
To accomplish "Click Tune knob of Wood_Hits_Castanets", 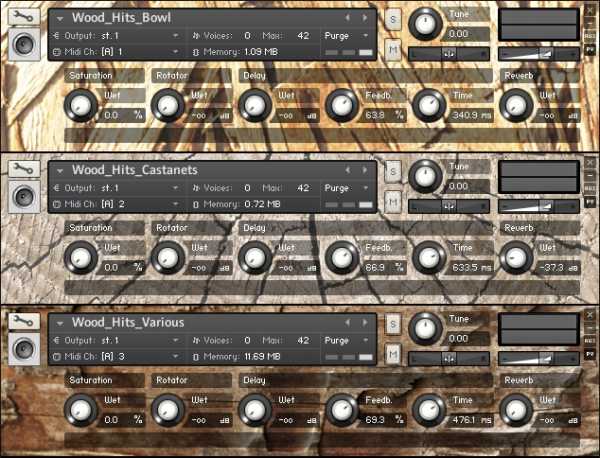I will click(425, 176).
